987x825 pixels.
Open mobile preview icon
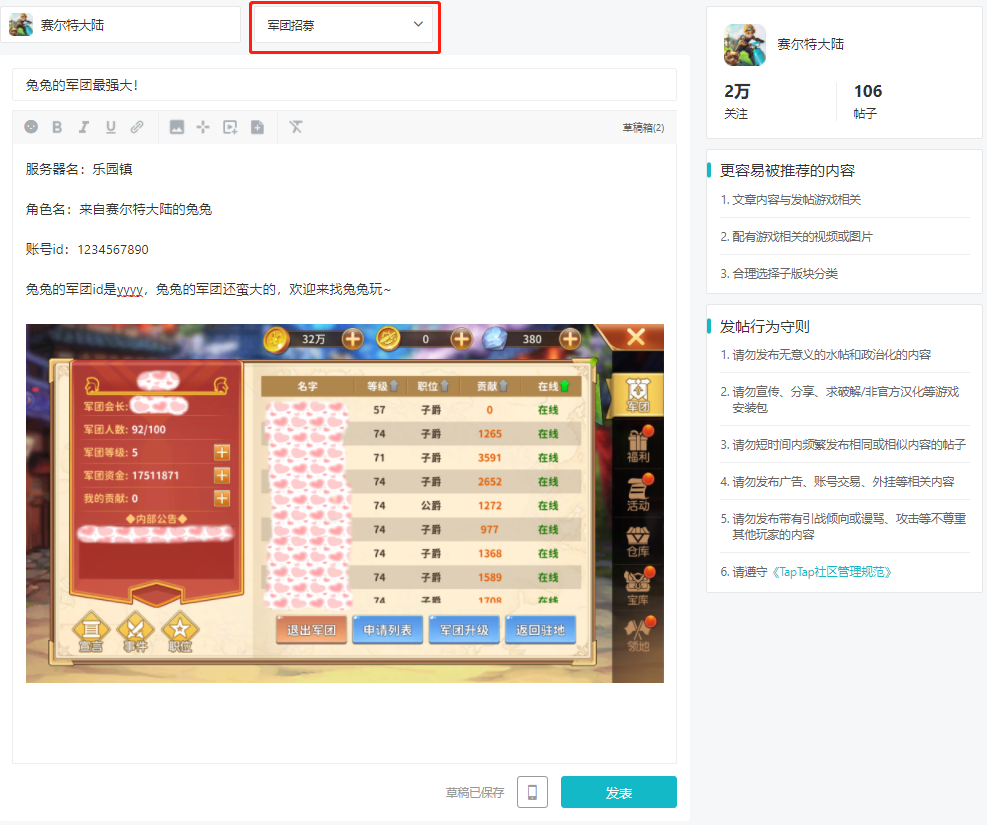click(x=533, y=792)
